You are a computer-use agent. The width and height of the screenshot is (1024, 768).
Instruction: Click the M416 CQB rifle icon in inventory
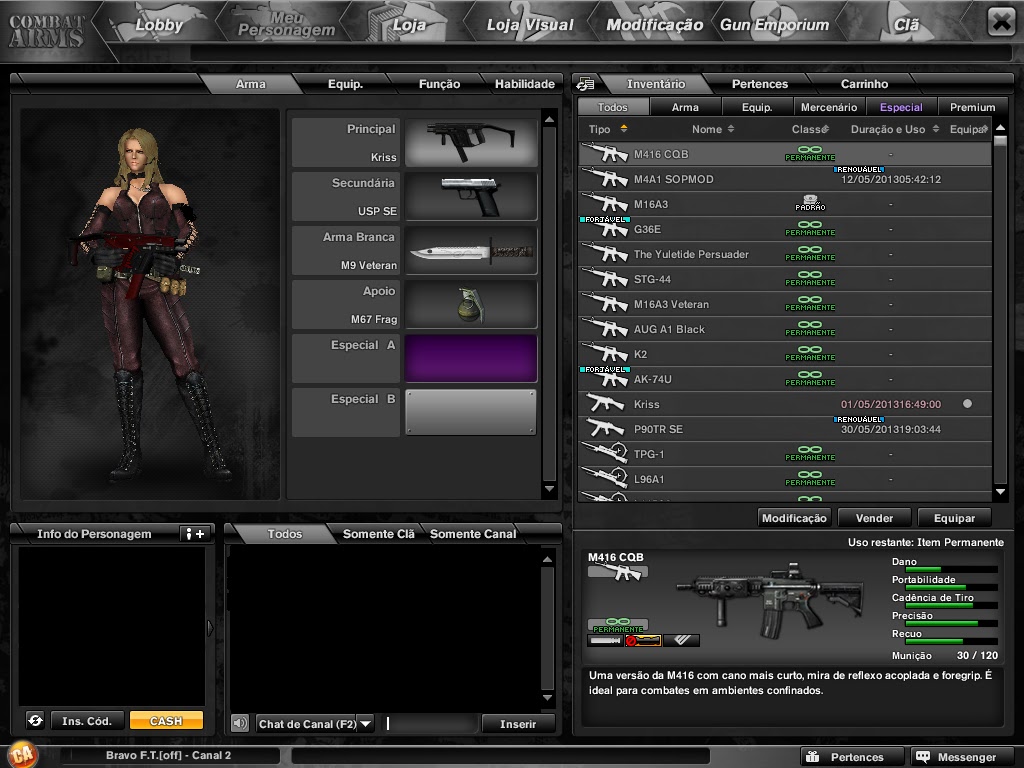tap(604, 153)
